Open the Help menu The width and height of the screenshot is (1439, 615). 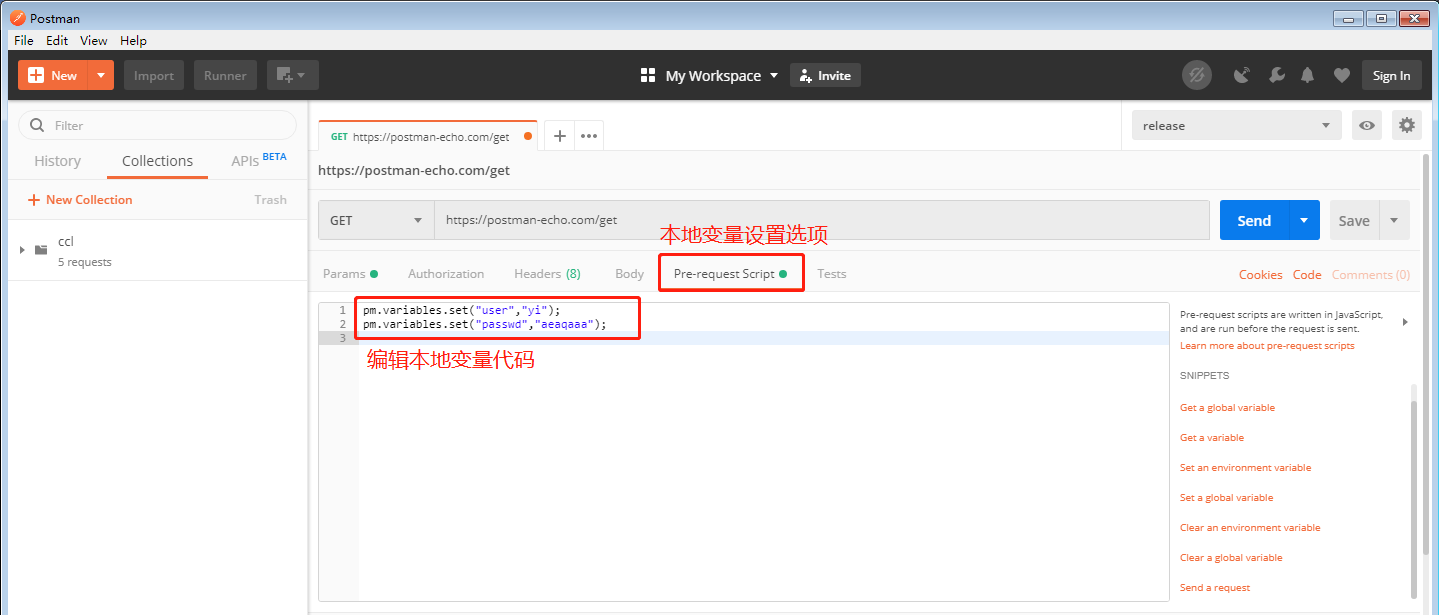[x=133, y=41]
